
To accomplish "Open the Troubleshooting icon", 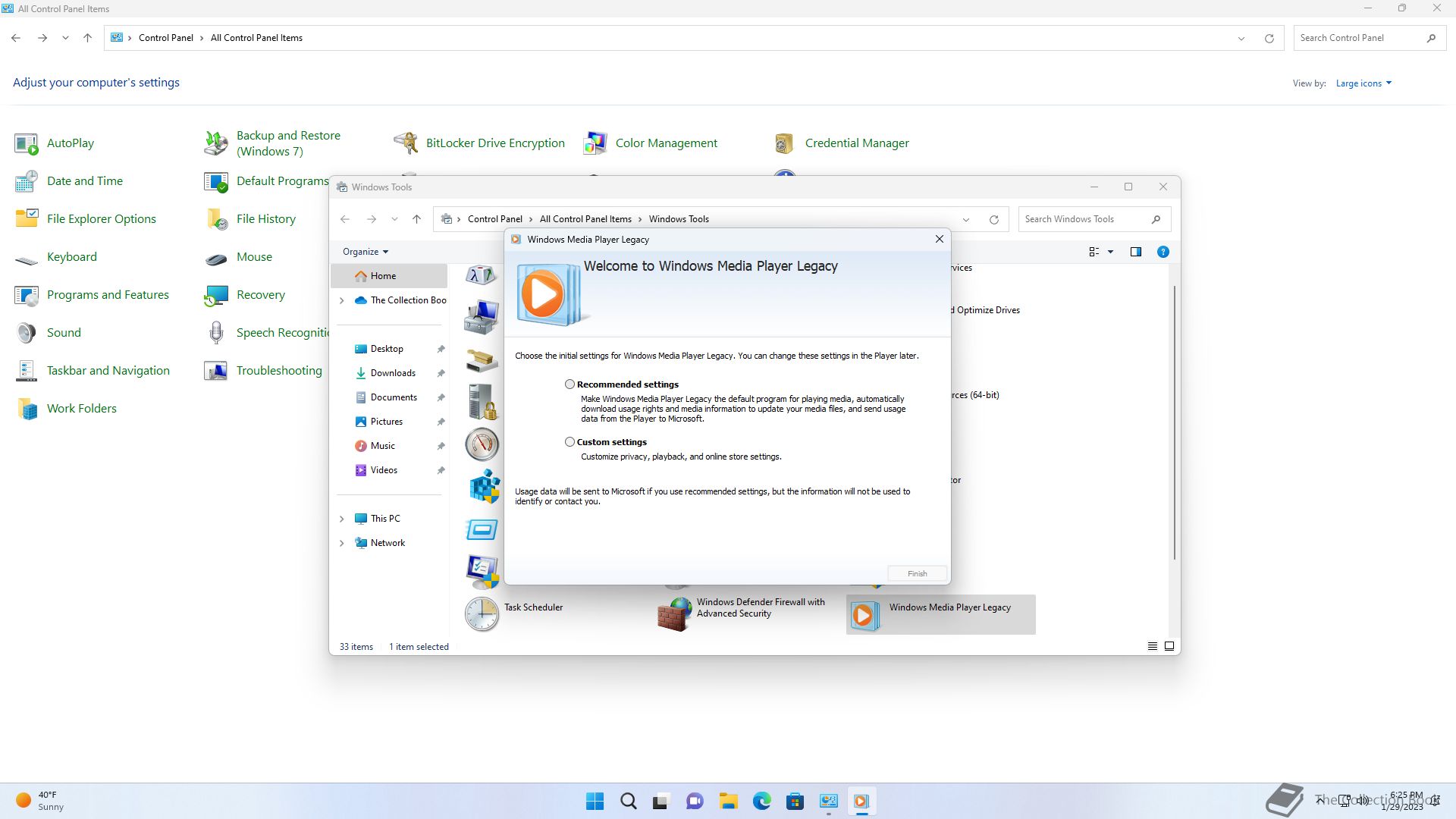I will [x=216, y=371].
